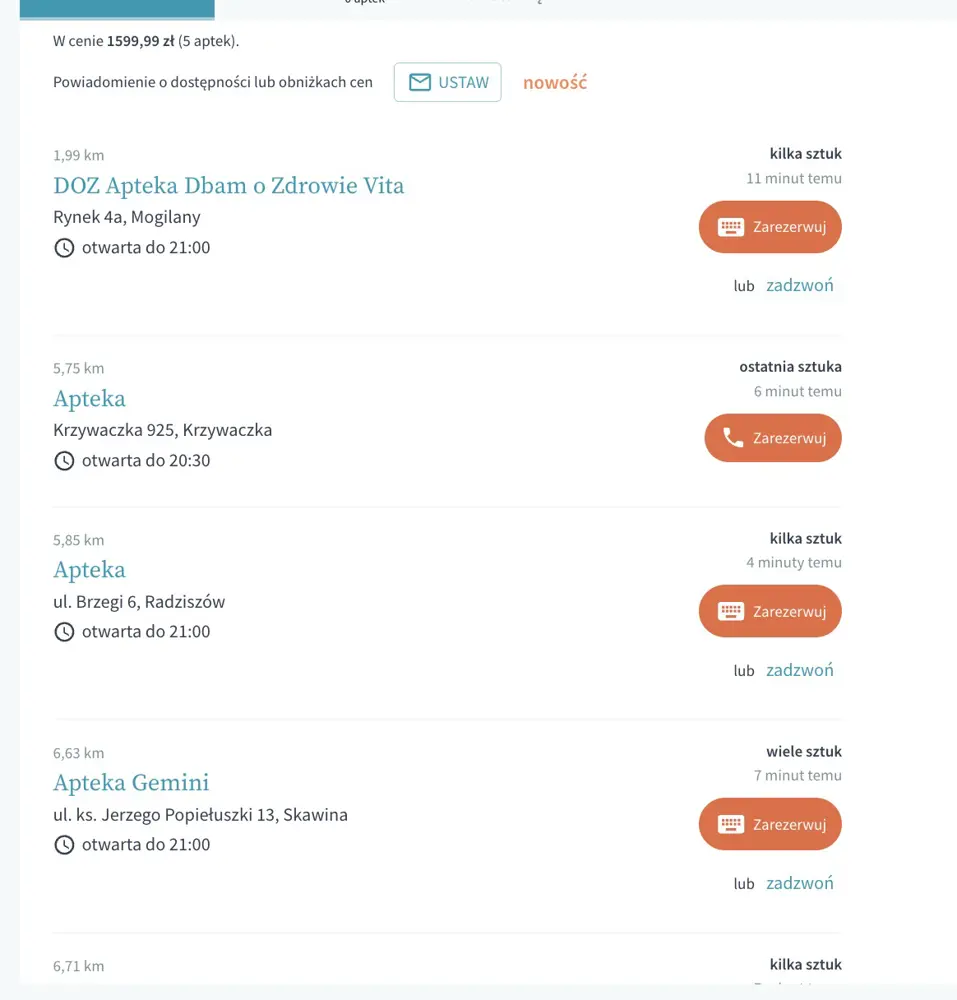Click clock icon beside Apteka Gemini hours
This screenshot has width=957, height=1000.
(x=64, y=845)
